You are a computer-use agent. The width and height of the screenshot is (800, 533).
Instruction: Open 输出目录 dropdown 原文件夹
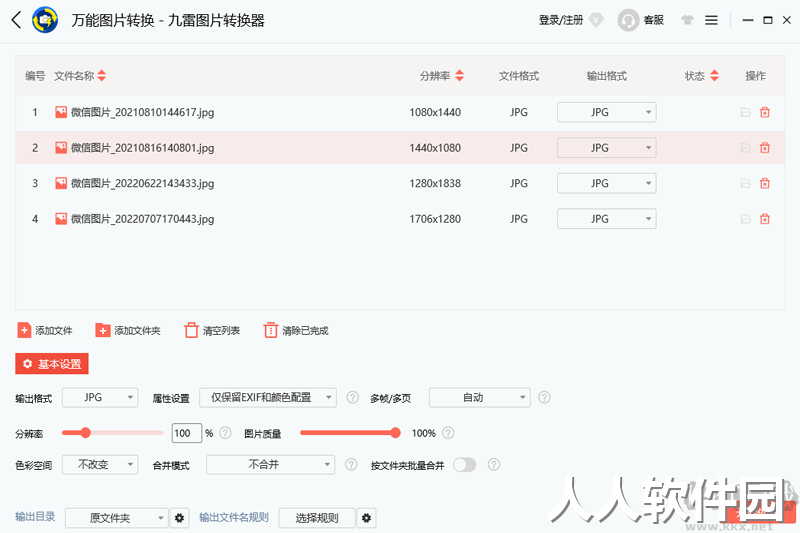(117, 518)
